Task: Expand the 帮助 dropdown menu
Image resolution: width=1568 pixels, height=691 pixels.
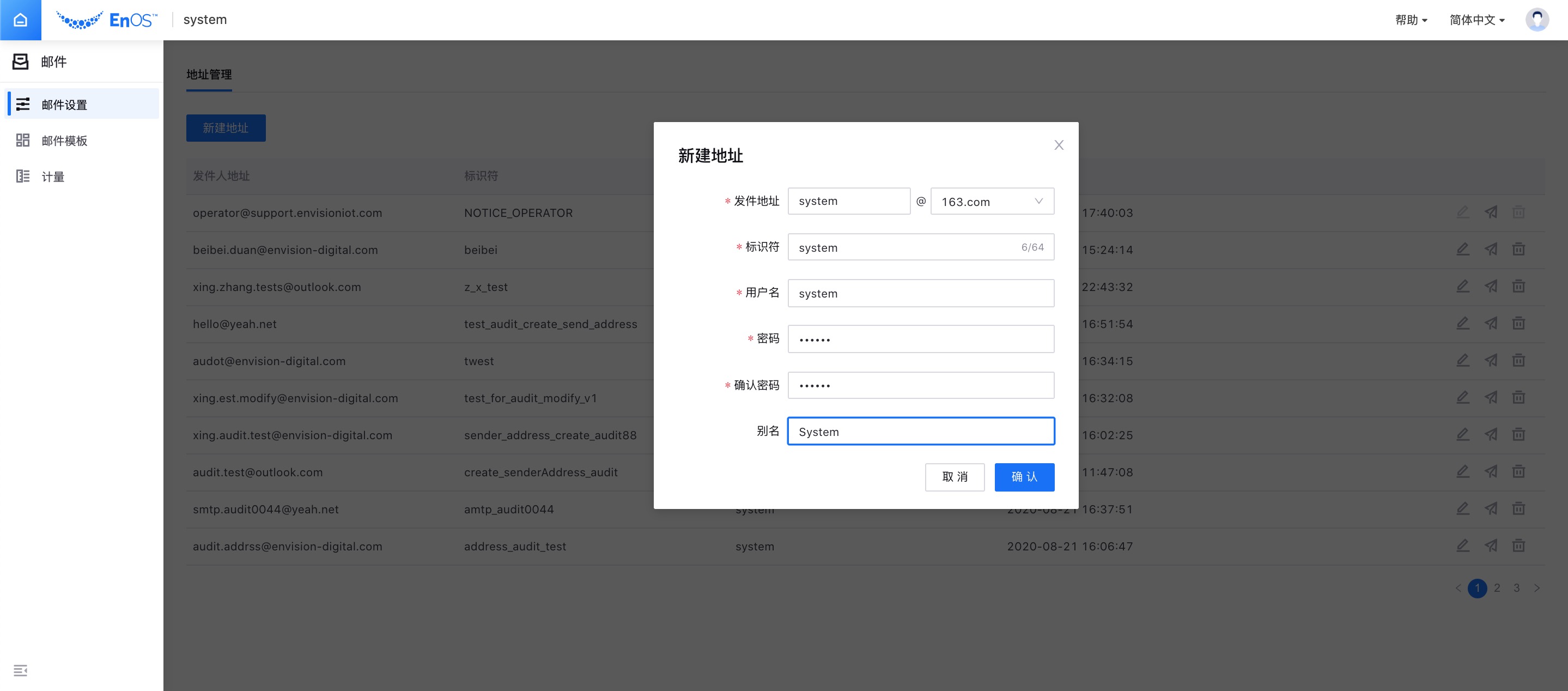Action: (1411, 20)
